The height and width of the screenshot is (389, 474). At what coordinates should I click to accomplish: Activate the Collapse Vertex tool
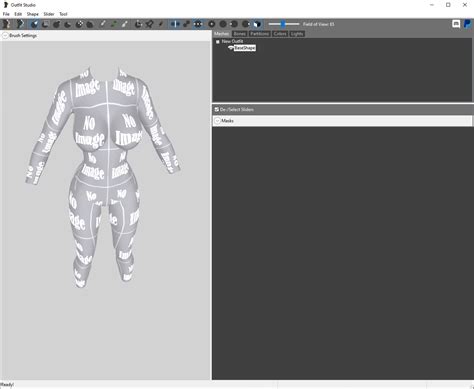[x=138, y=24]
